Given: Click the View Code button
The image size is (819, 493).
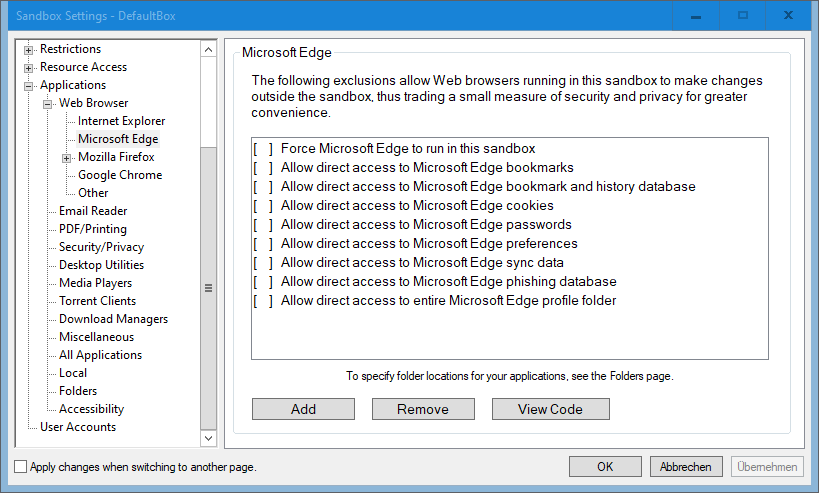Looking at the screenshot, I should tap(551, 409).
